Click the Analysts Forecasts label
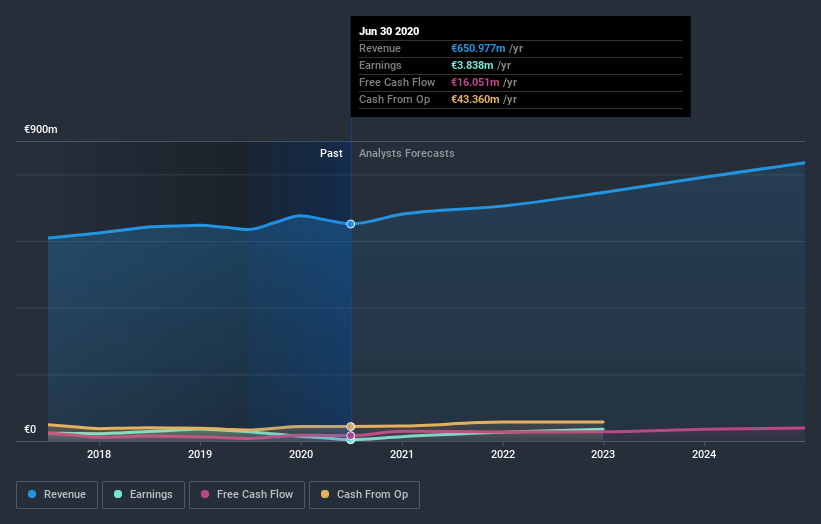Image resolution: width=821 pixels, height=524 pixels. [x=407, y=153]
